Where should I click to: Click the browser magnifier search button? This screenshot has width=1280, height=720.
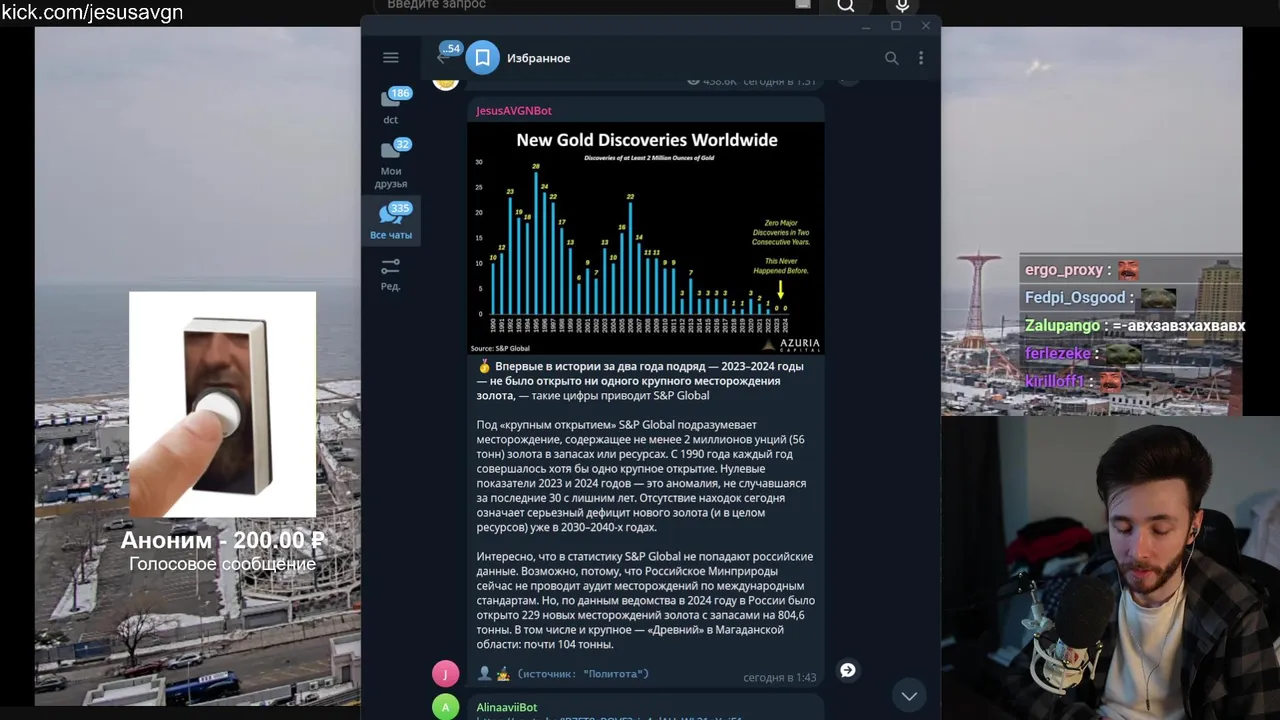(x=846, y=5)
